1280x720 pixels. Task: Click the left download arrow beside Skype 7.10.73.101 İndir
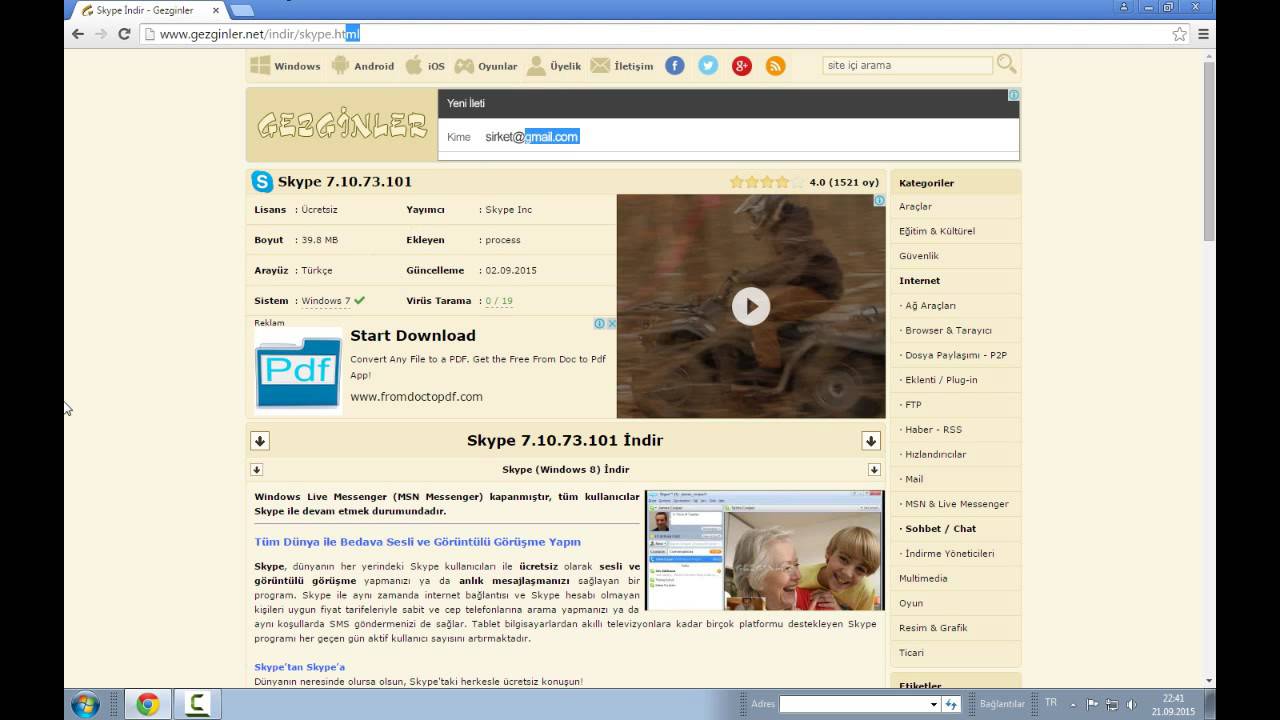(260, 441)
